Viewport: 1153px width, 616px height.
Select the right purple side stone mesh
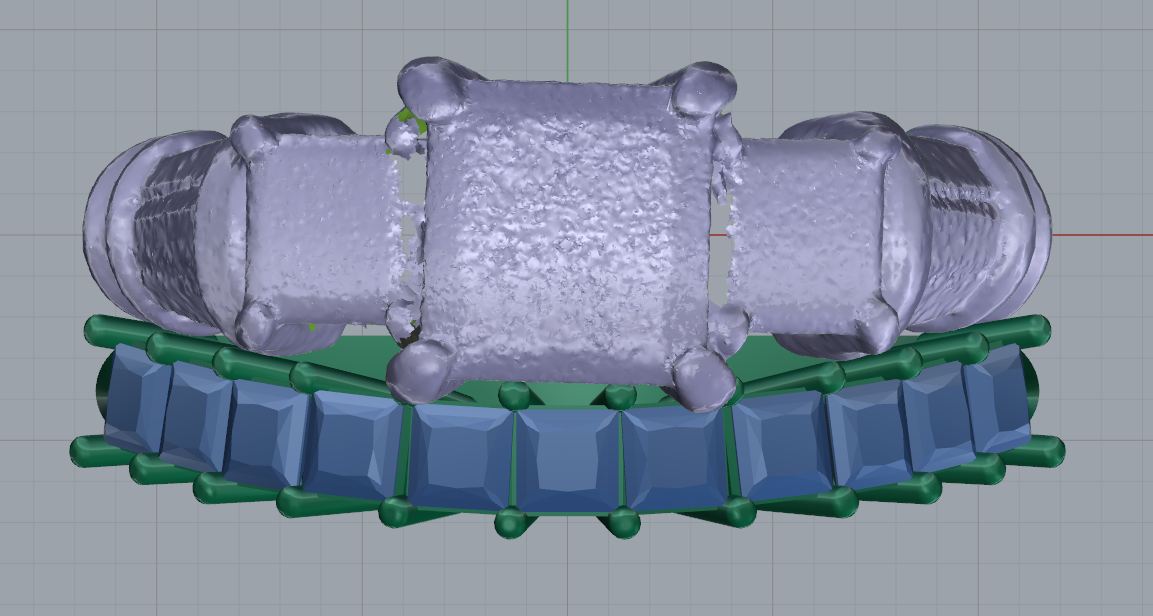pos(805,235)
